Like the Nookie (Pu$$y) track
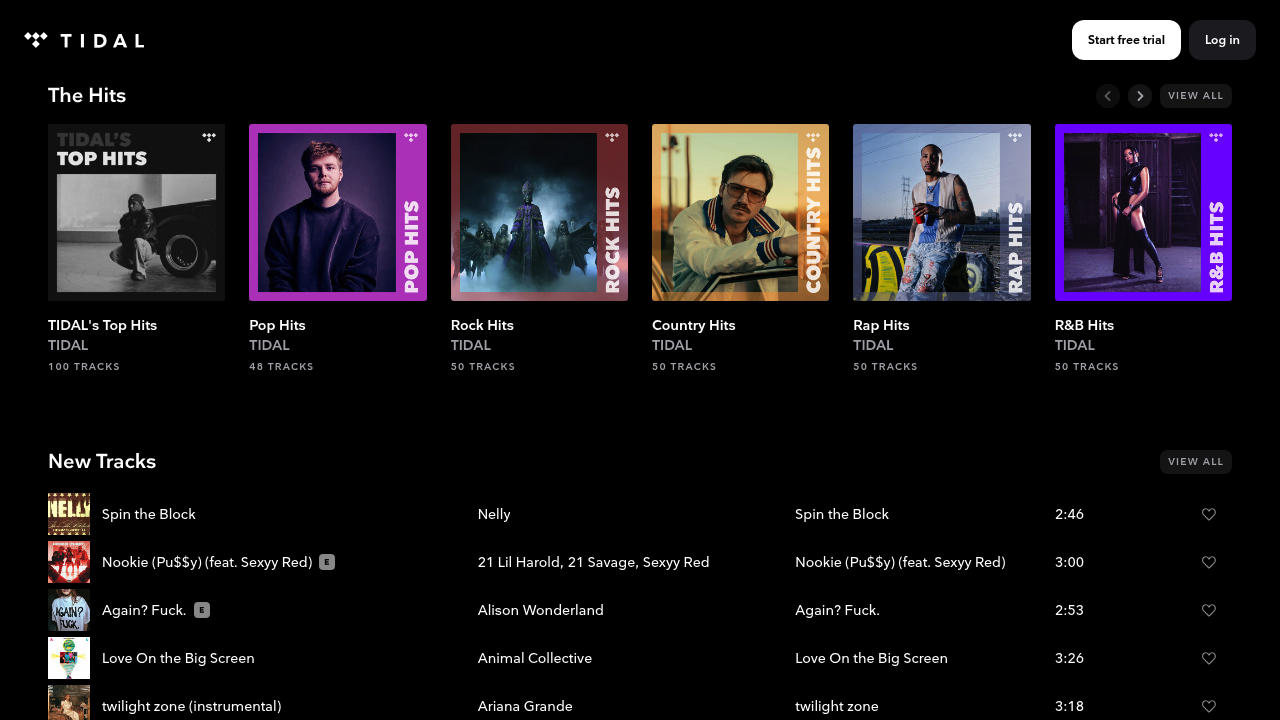 (x=1208, y=562)
